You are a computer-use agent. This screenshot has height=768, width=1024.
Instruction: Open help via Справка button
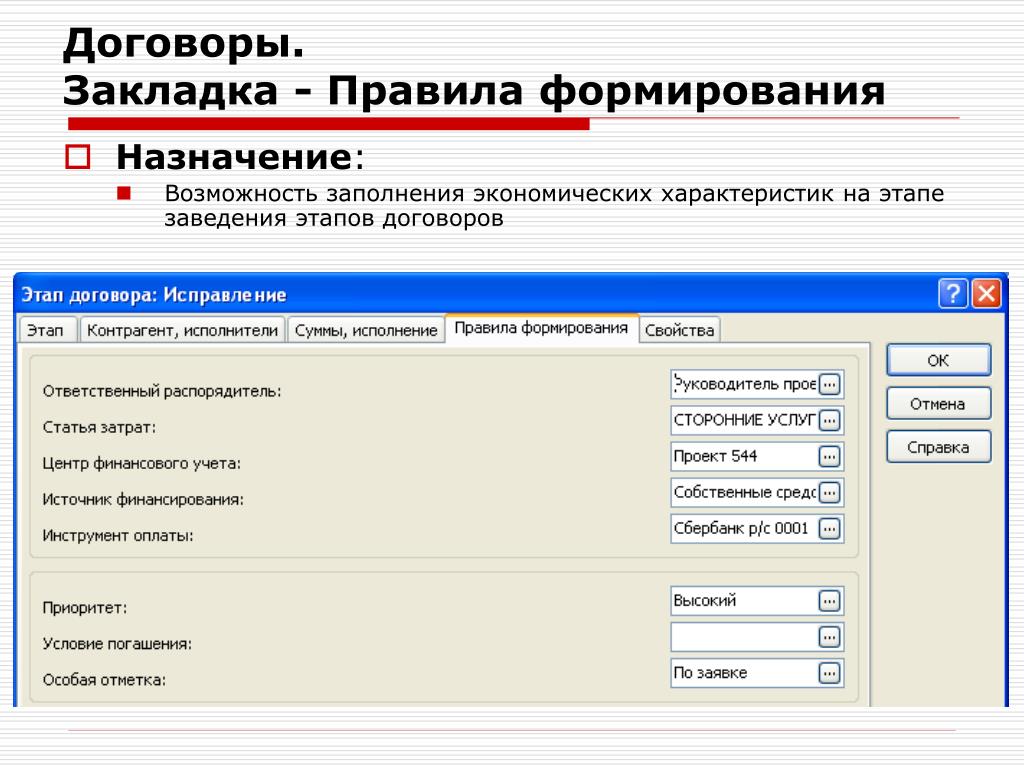pos(938,447)
